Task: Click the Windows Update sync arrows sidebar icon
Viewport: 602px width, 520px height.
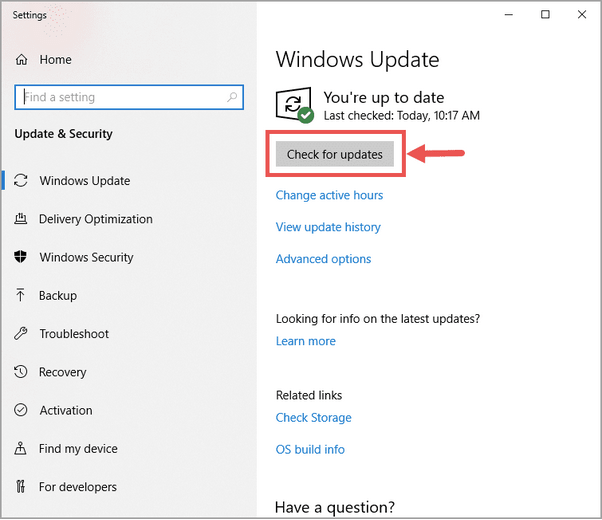Action: (x=21, y=181)
